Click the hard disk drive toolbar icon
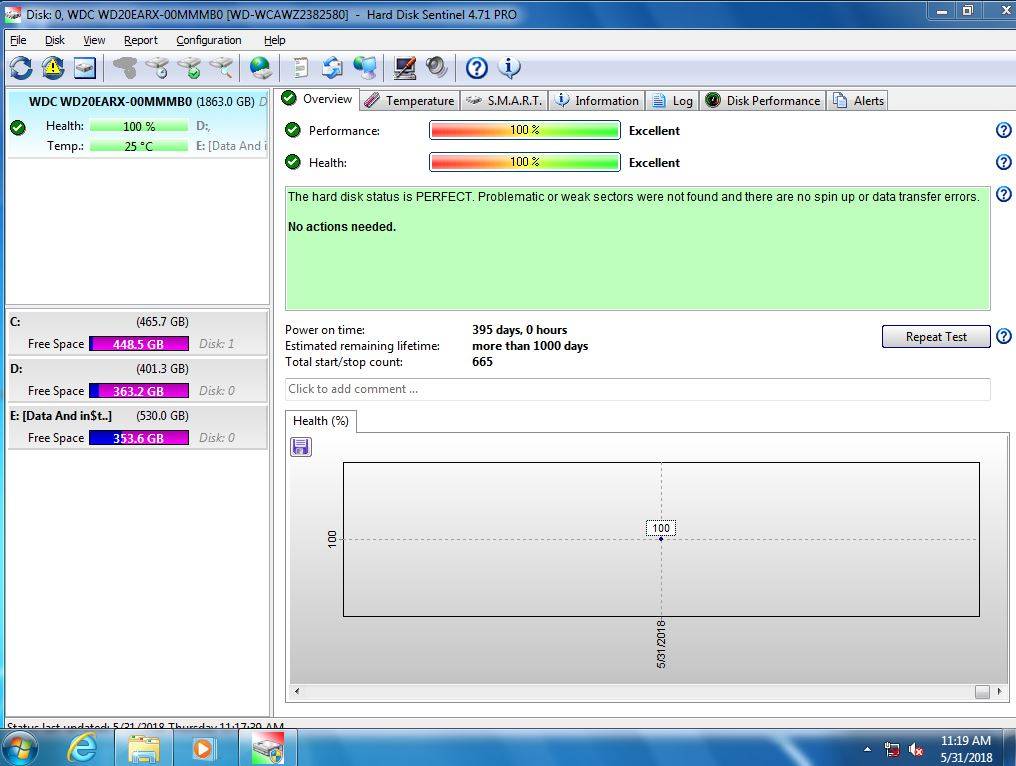 [x=85, y=67]
